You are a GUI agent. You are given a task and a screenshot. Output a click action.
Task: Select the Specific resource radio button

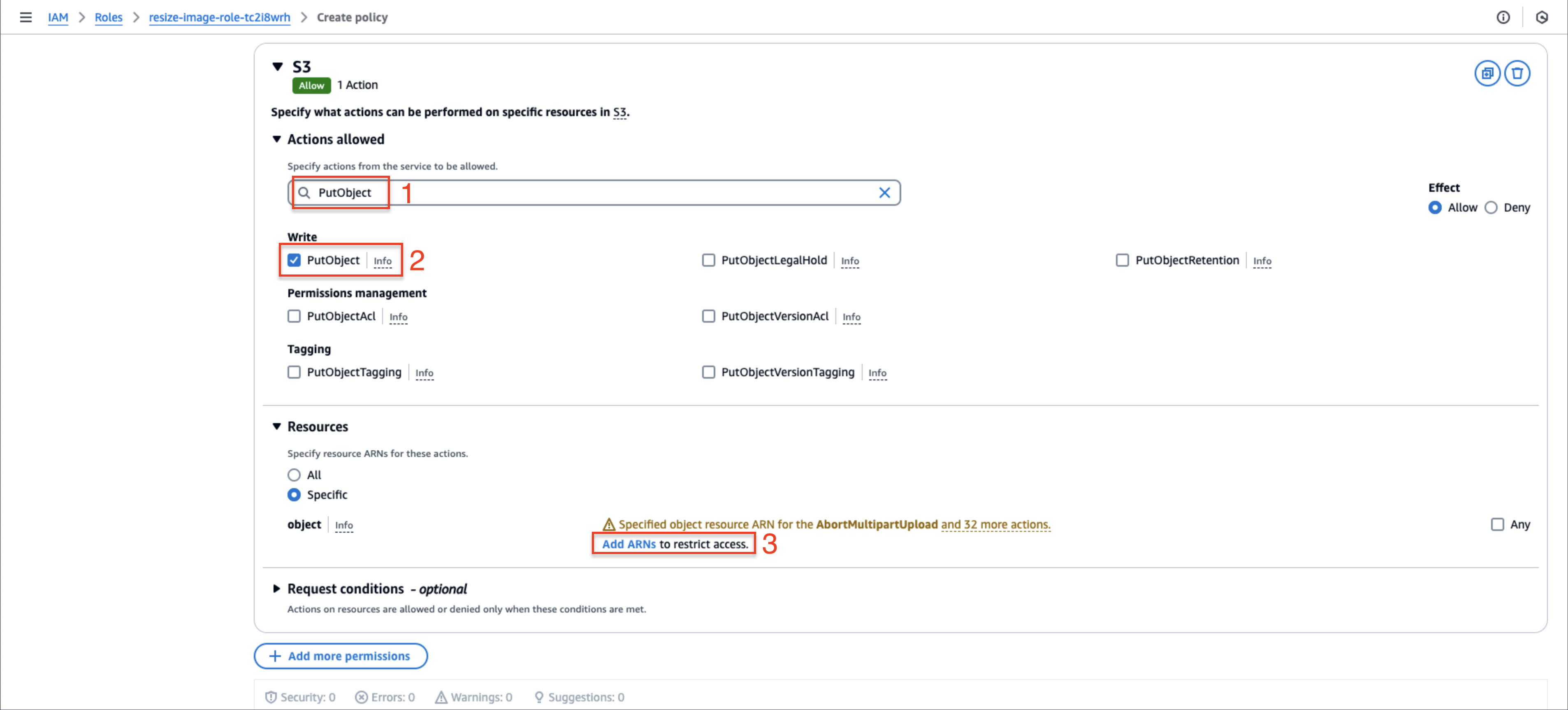coord(295,494)
